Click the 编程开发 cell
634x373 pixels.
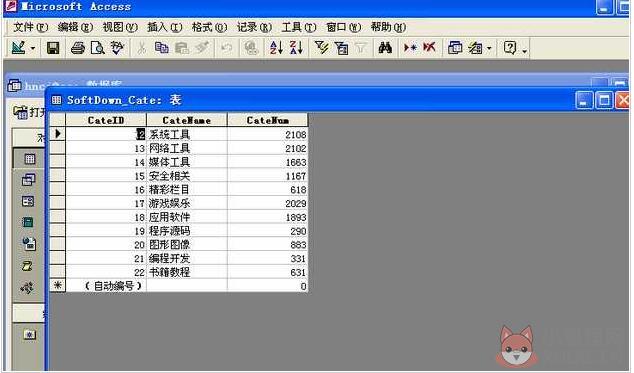pyautogui.click(x=187, y=258)
